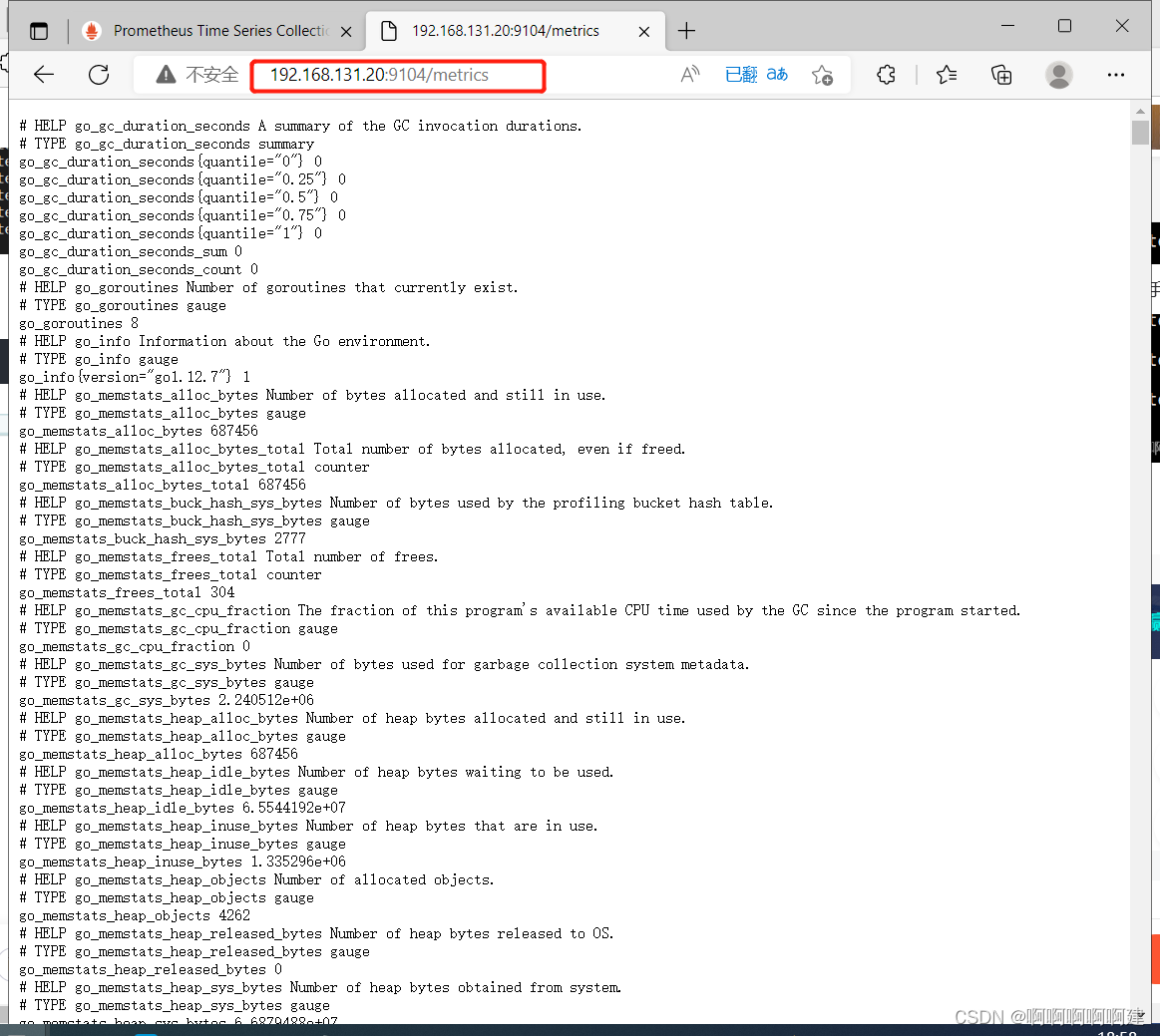Click the refresh page icon
Screen dimensions: 1160x1036
pyautogui.click(x=98, y=75)
